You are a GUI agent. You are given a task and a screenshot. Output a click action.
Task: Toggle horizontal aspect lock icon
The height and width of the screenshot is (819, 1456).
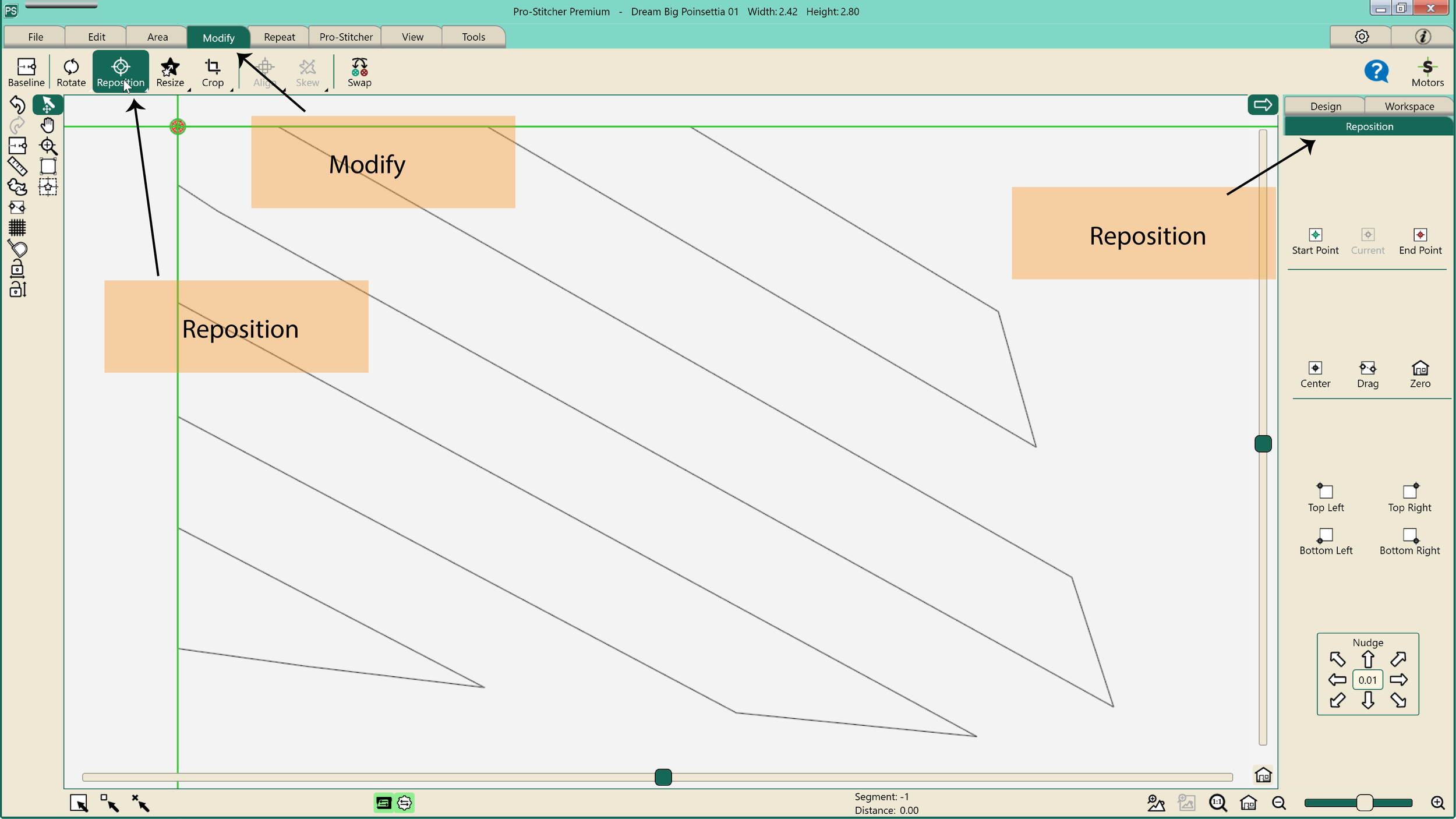pos(17,269)
